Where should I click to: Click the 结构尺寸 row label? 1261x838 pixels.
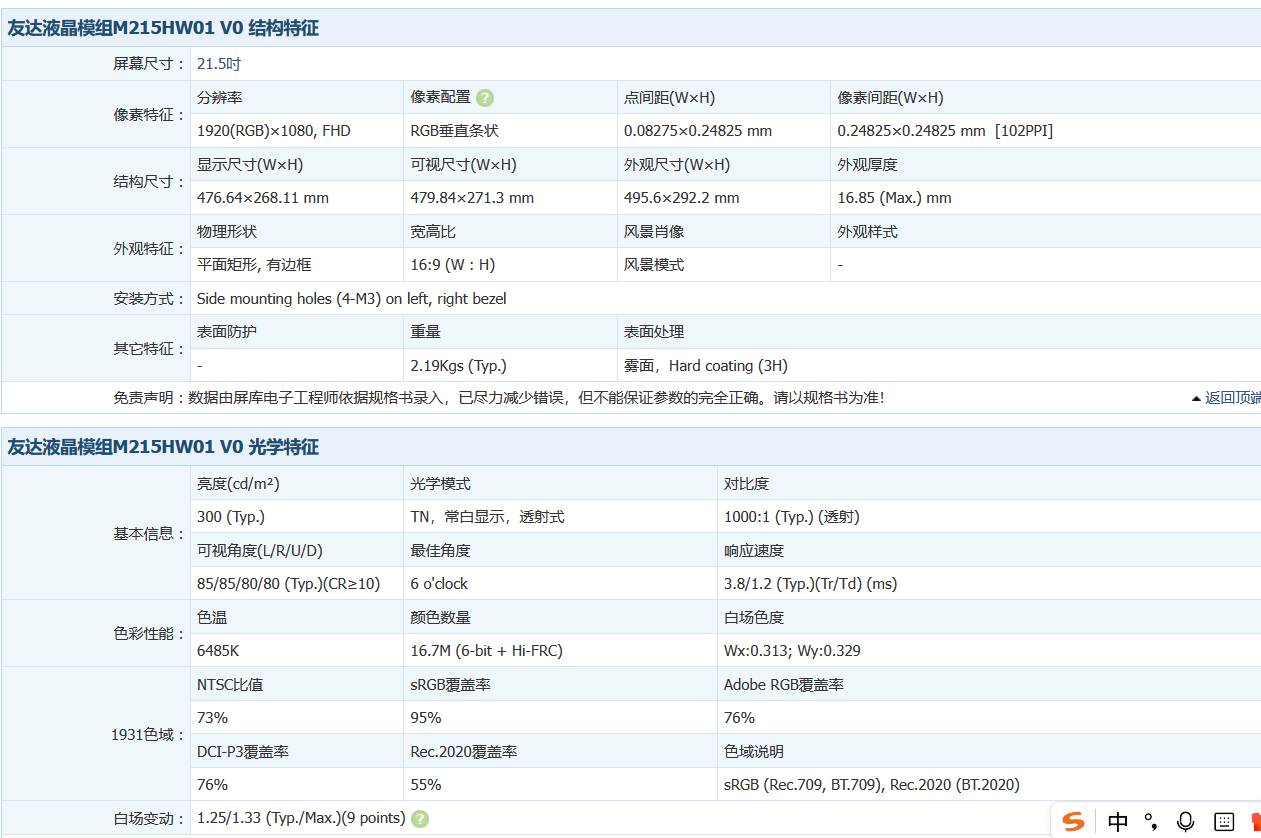coord(150,182)
